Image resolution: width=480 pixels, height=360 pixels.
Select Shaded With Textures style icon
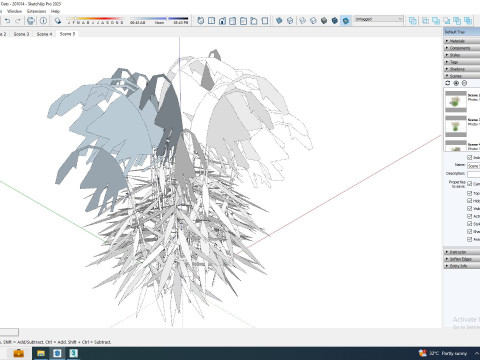click(x=335, y=21)
